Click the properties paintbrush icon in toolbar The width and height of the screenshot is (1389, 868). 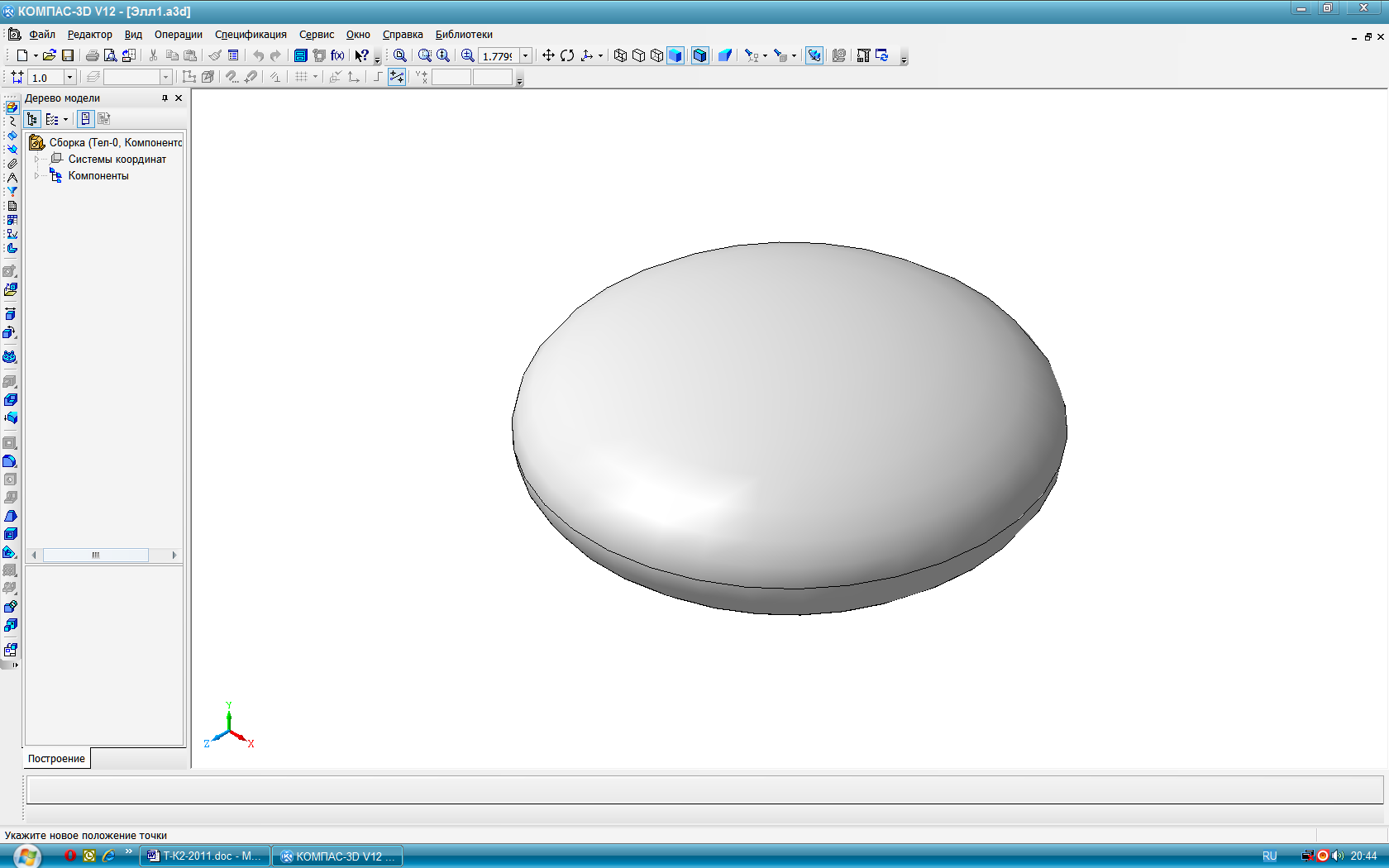215,55
